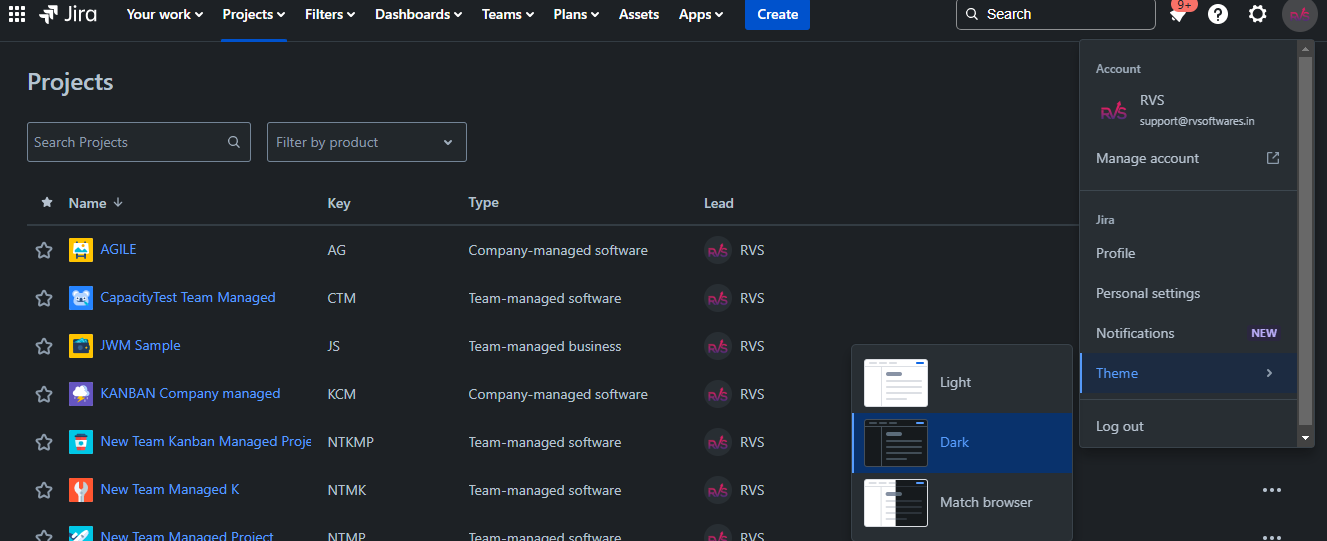
Task: Click RVS lead avatar in AGILE row
Action: pos(717,250)
